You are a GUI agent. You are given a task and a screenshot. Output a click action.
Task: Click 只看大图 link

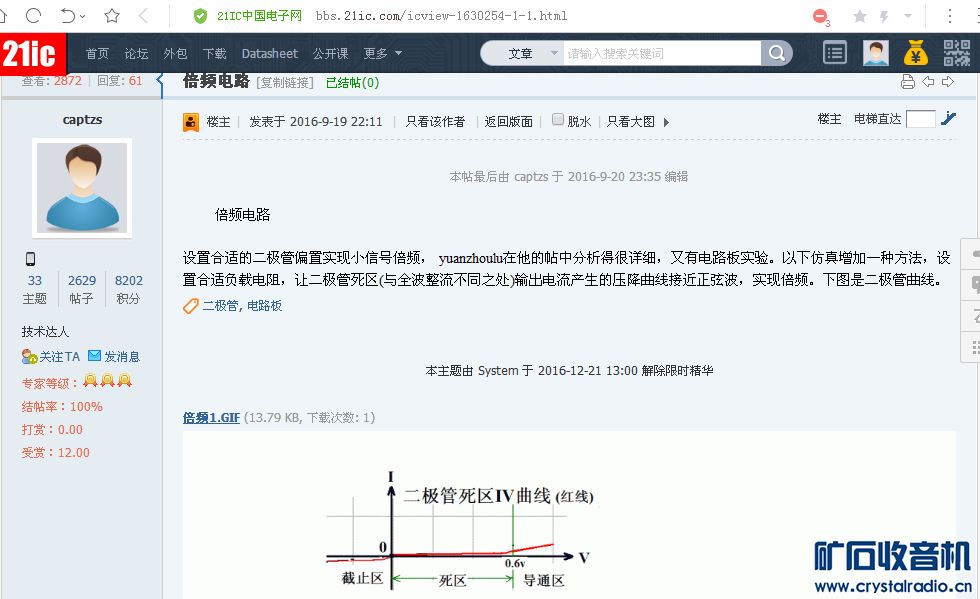point(631,121)
